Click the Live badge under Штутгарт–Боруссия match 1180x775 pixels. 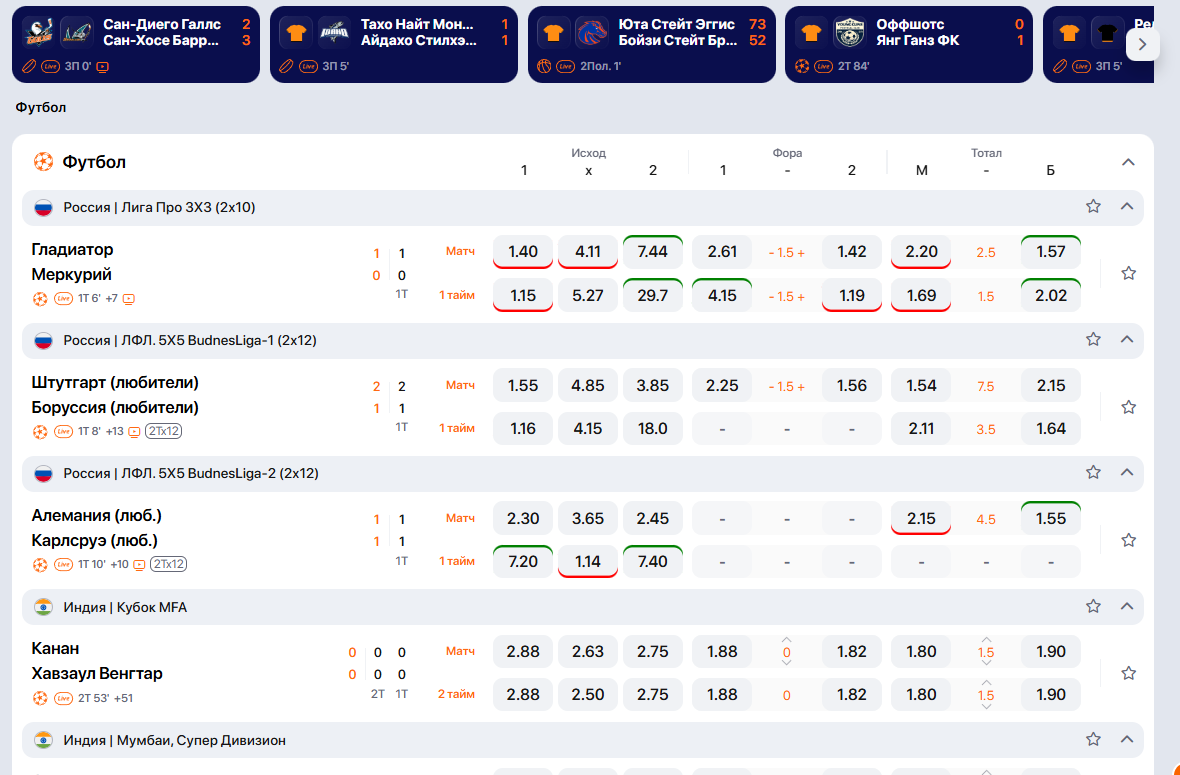point(63,431)
